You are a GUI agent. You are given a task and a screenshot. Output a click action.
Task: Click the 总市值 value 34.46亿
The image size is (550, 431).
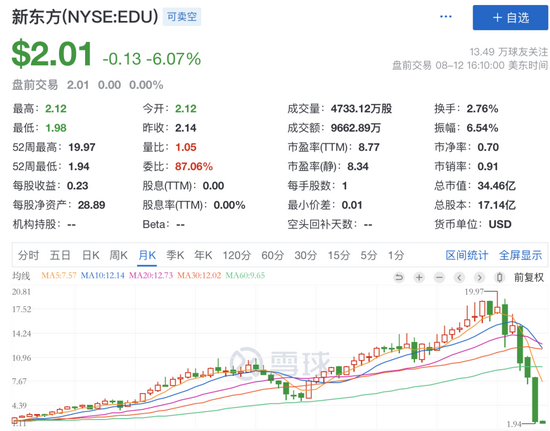[x=496, y=186]
